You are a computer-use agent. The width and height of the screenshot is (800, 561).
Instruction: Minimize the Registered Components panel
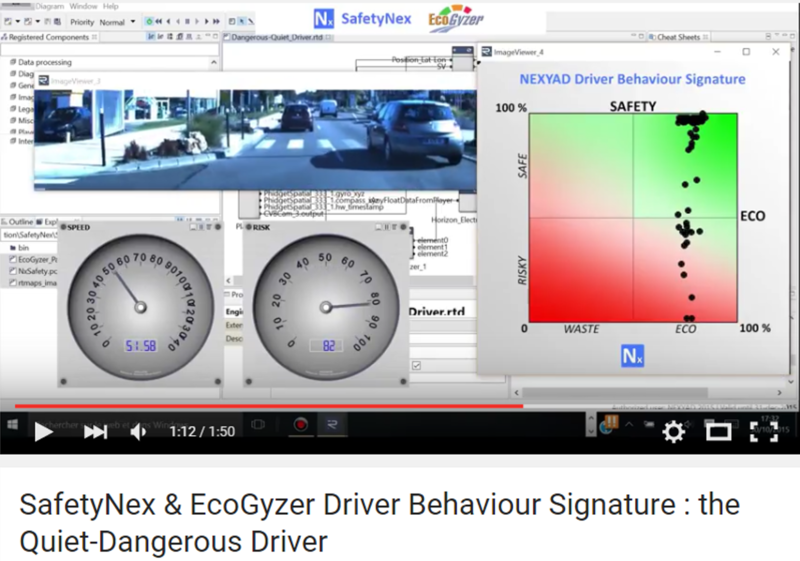click(208, 37)
